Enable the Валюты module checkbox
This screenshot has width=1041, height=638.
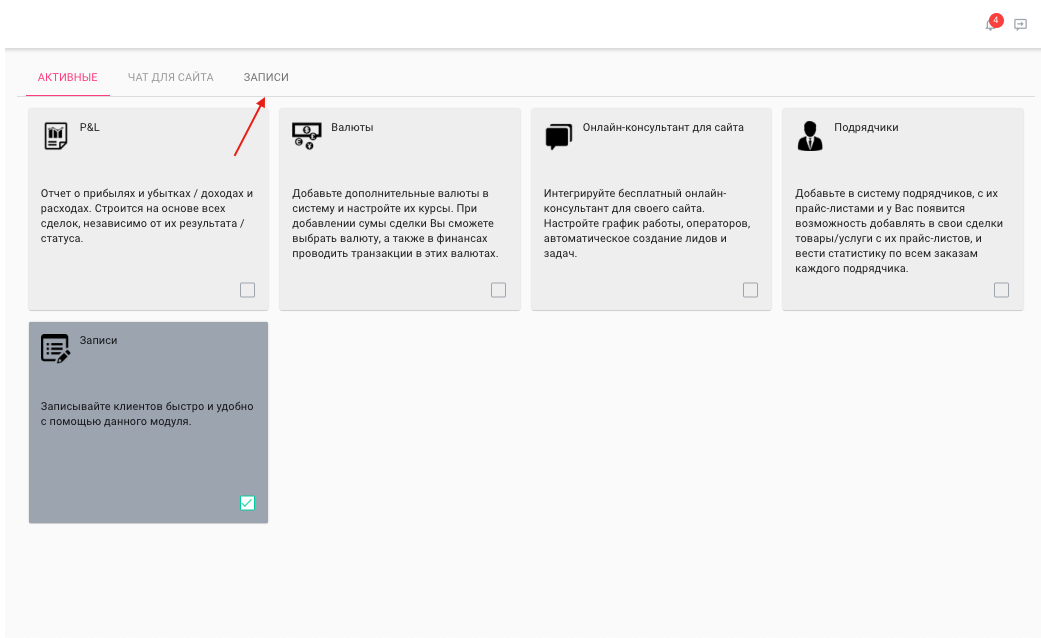(499, 290)
